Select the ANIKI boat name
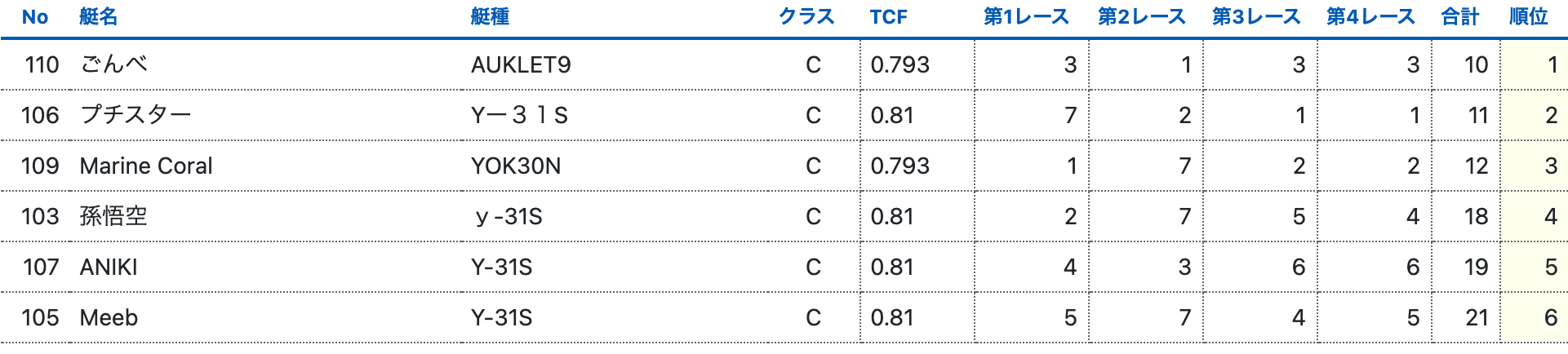This screenshot has width=1568, height=354. [109, 267]
